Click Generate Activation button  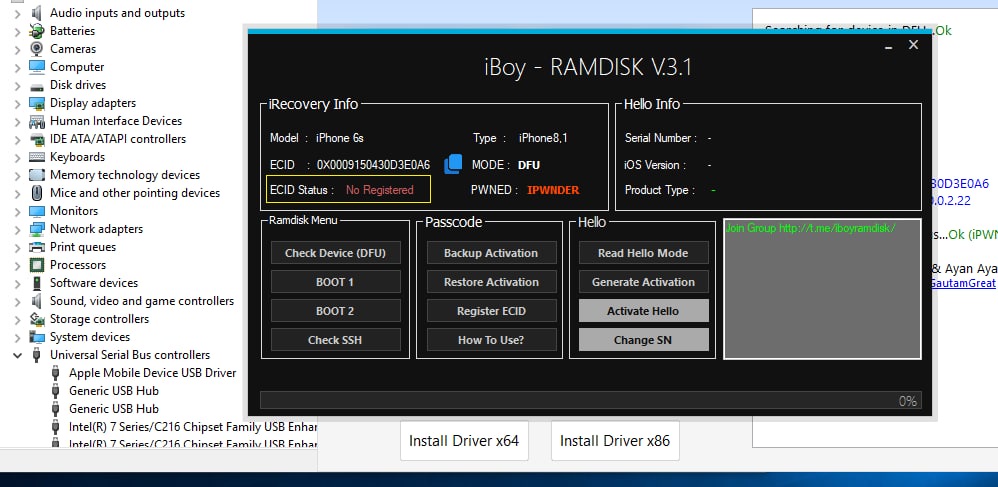643,282
